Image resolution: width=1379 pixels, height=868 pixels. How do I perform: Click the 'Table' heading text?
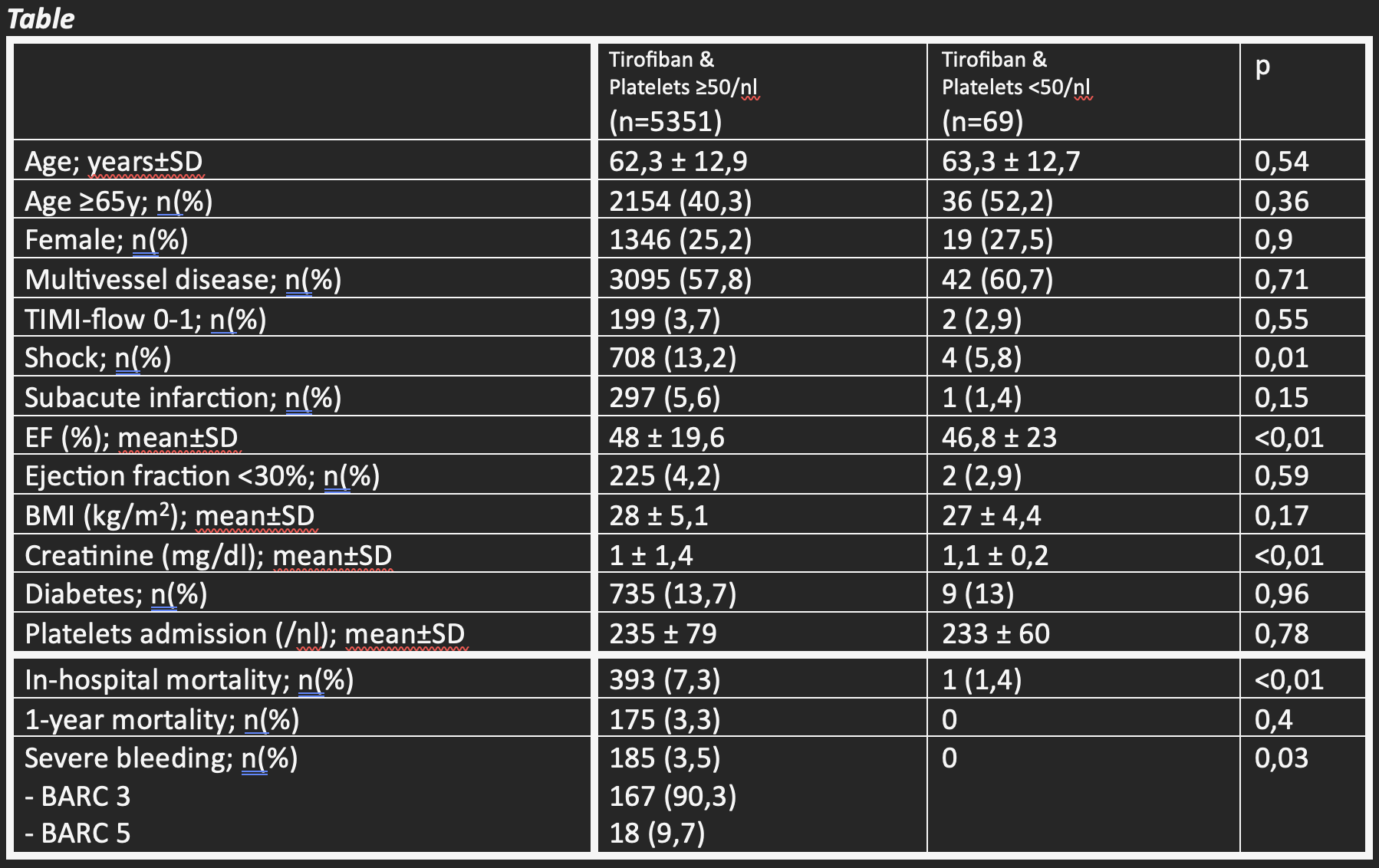click(x=41, y=18)
